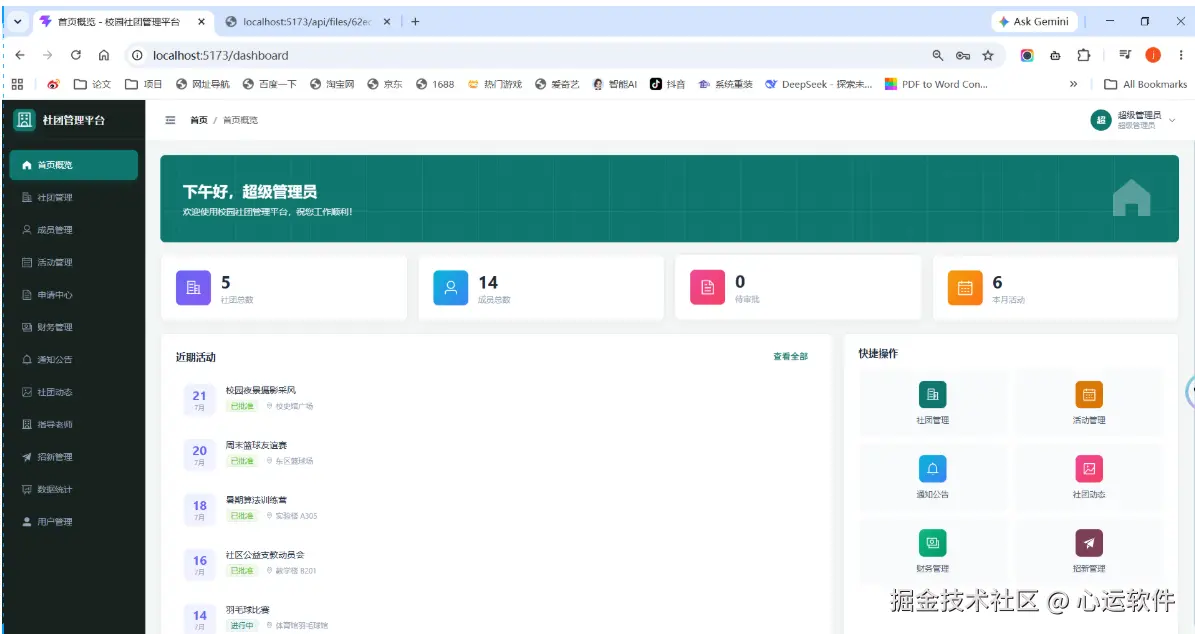Open 活动管理 quick action tile

tap(1089, 403)
